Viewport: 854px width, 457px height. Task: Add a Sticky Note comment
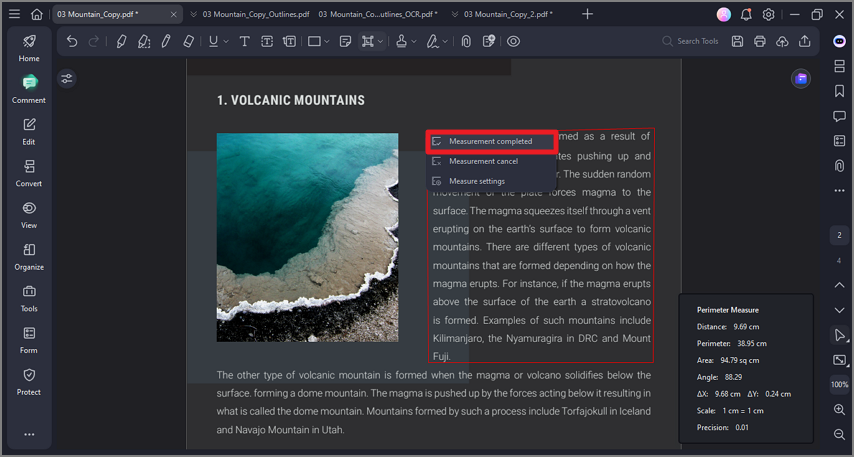click(x=345, y=41)
